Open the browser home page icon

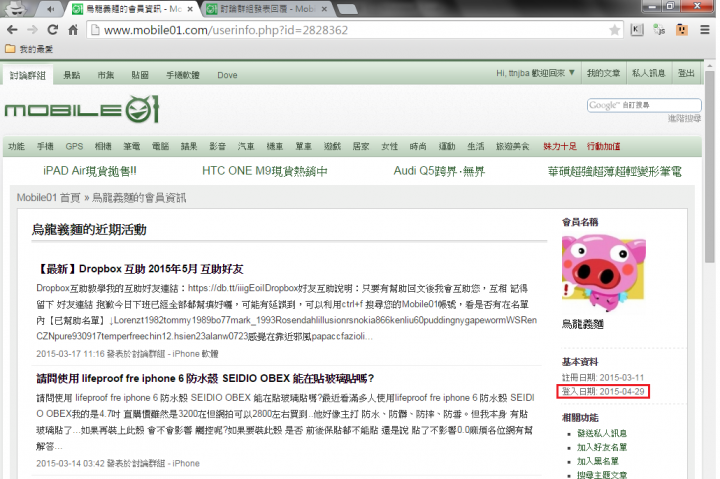(x=73, y=30)
